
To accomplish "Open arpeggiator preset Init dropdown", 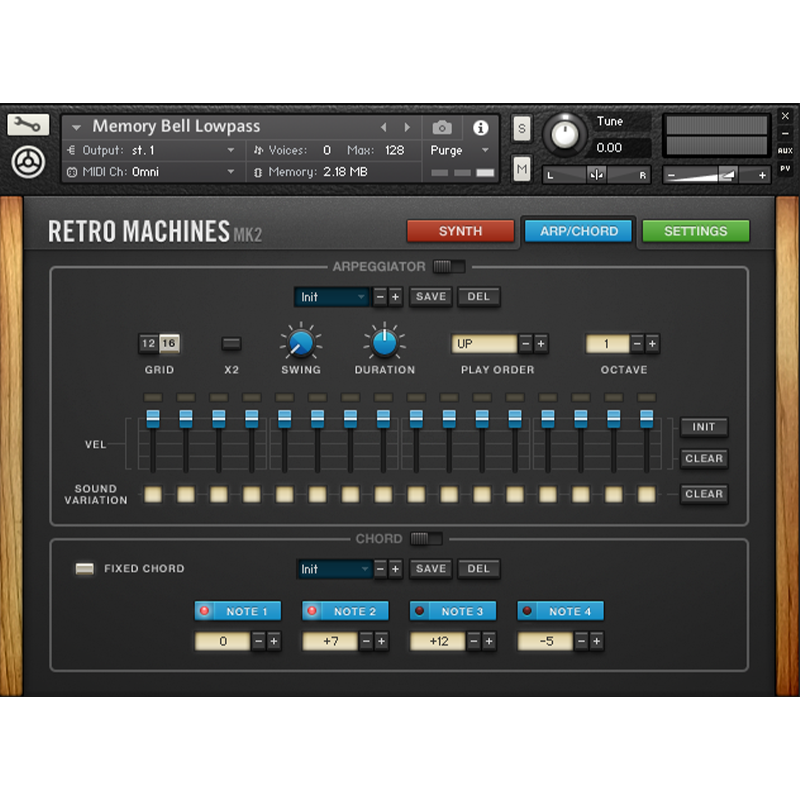I will (x=332, y=297).
